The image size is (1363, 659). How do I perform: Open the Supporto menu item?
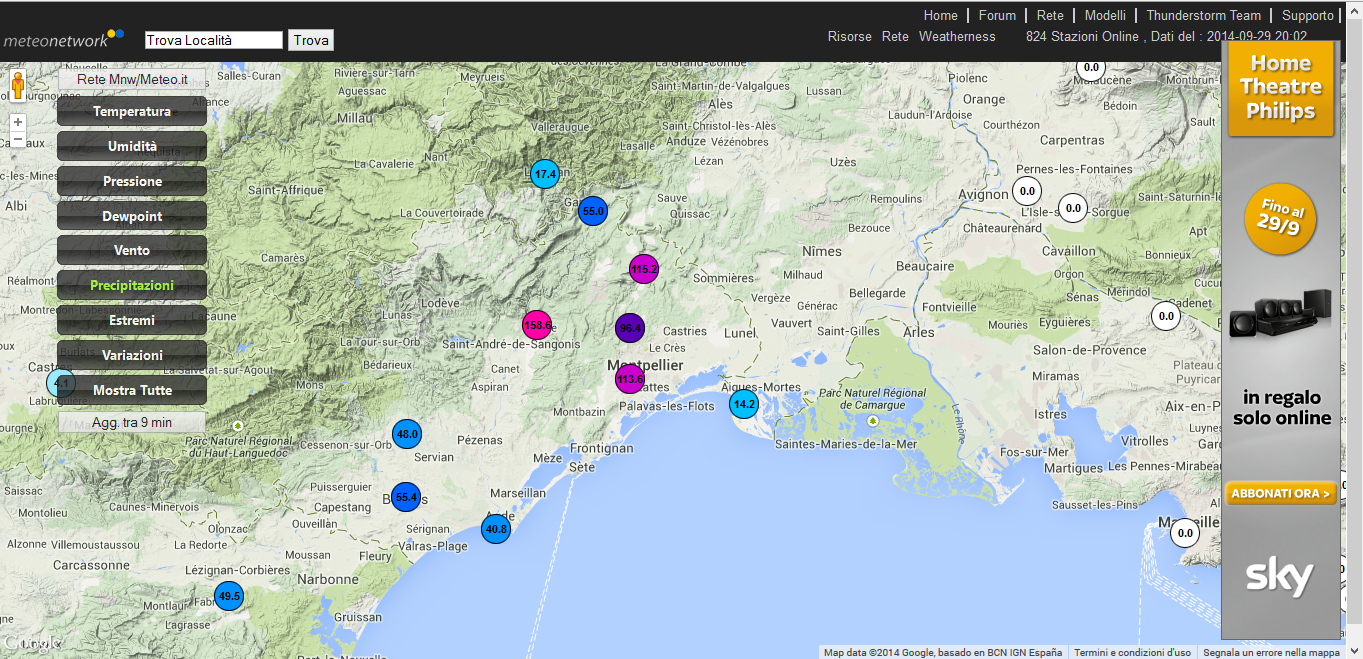coord(1308,15)
